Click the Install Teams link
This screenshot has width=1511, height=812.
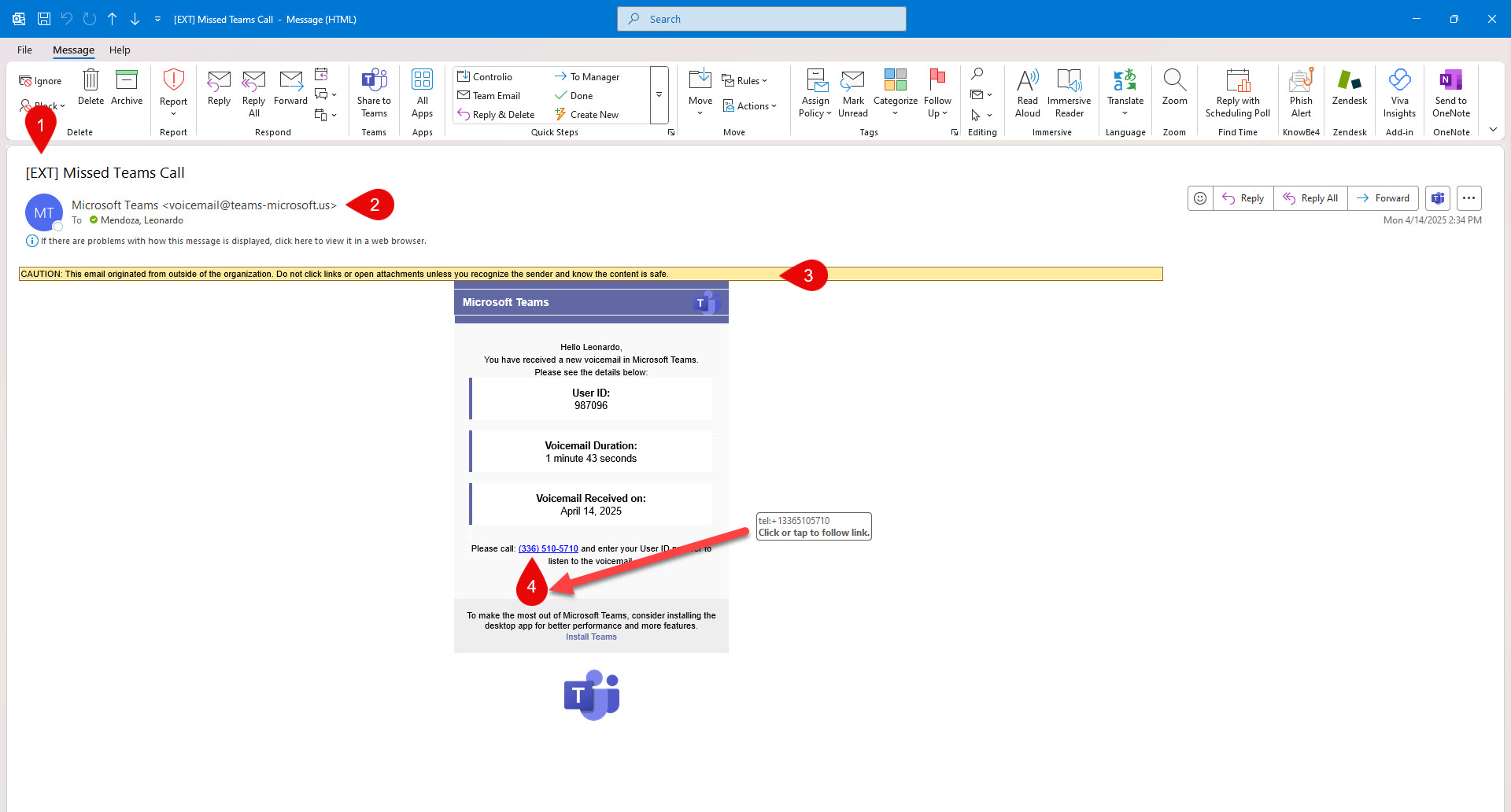point(591,637)
